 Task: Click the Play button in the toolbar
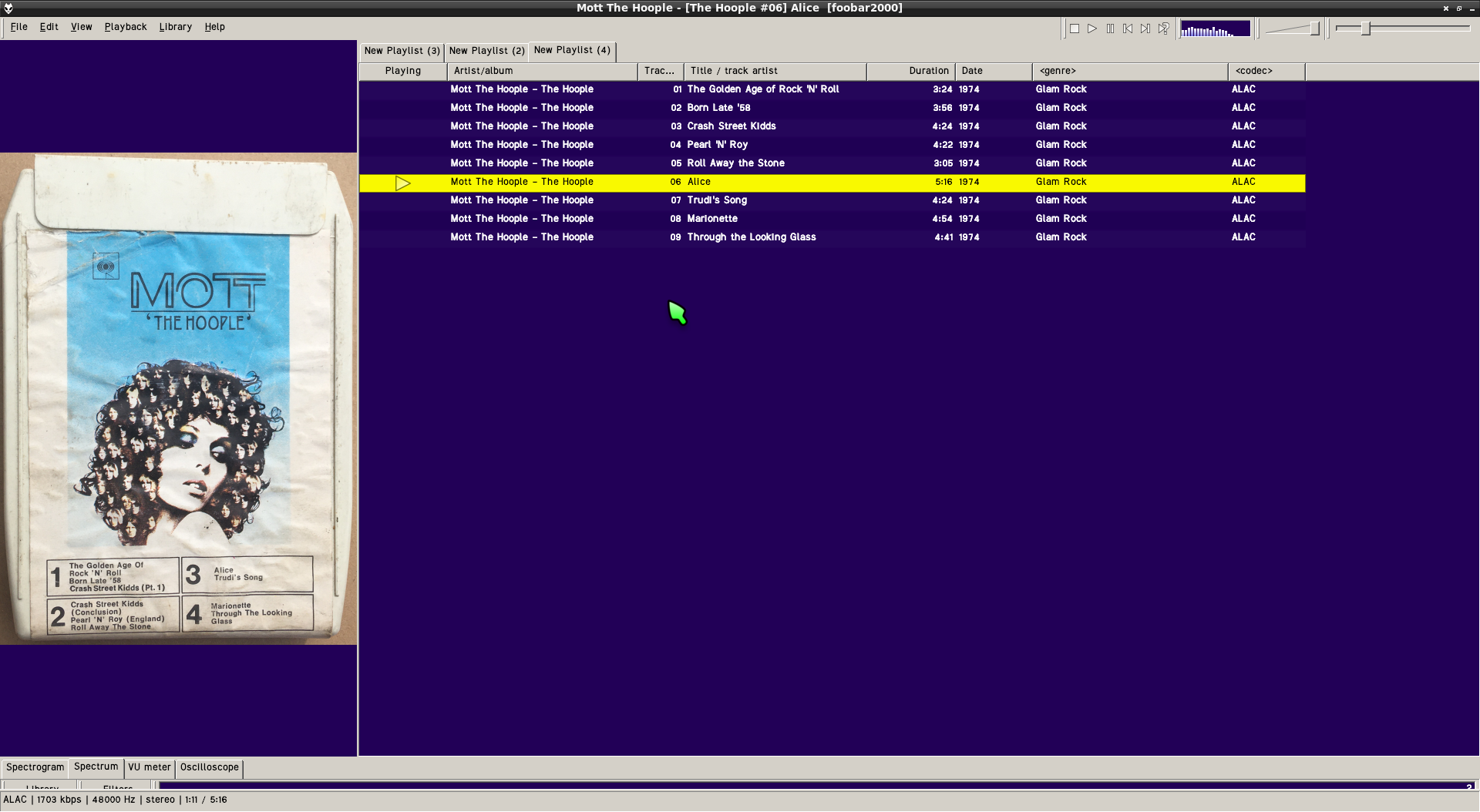coord(1092,29)
